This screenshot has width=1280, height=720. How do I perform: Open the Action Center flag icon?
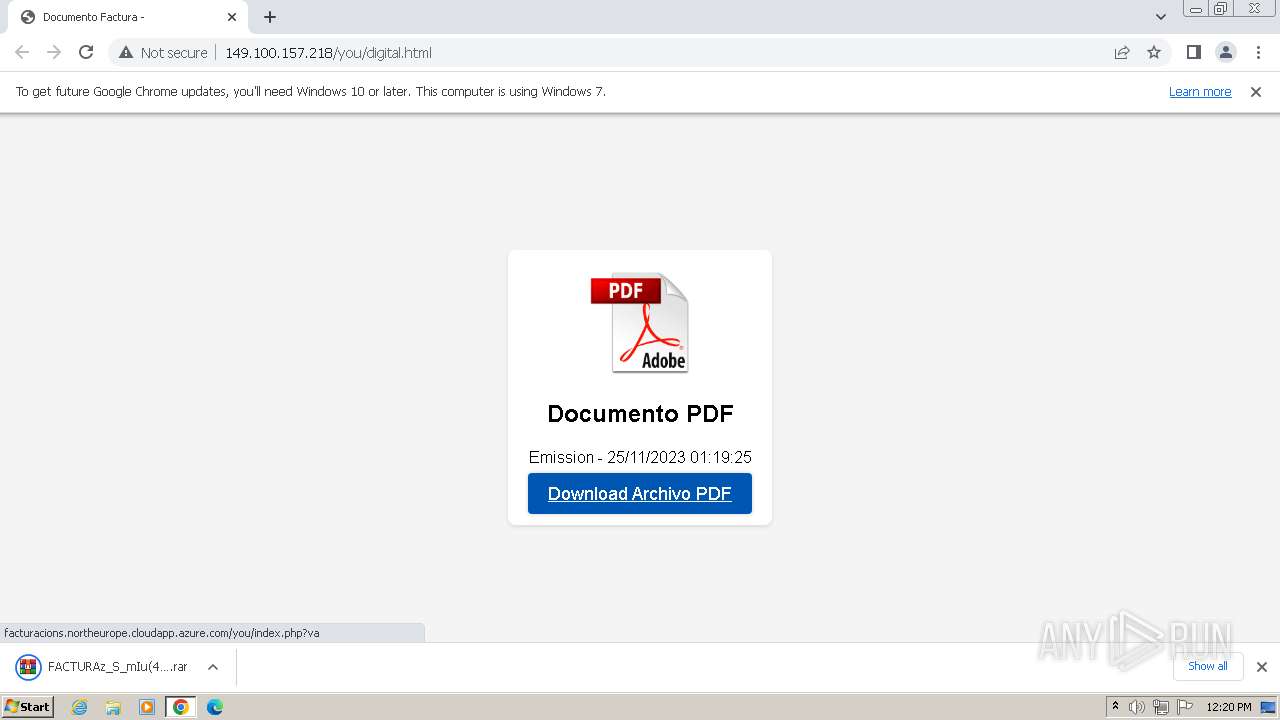tap(1184, 707)
